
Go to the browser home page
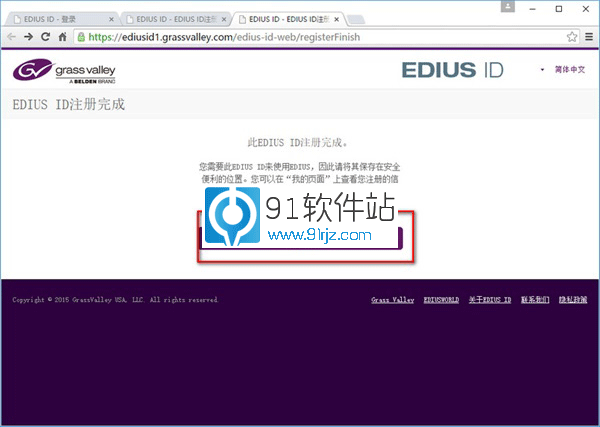[x=62, y=37]
